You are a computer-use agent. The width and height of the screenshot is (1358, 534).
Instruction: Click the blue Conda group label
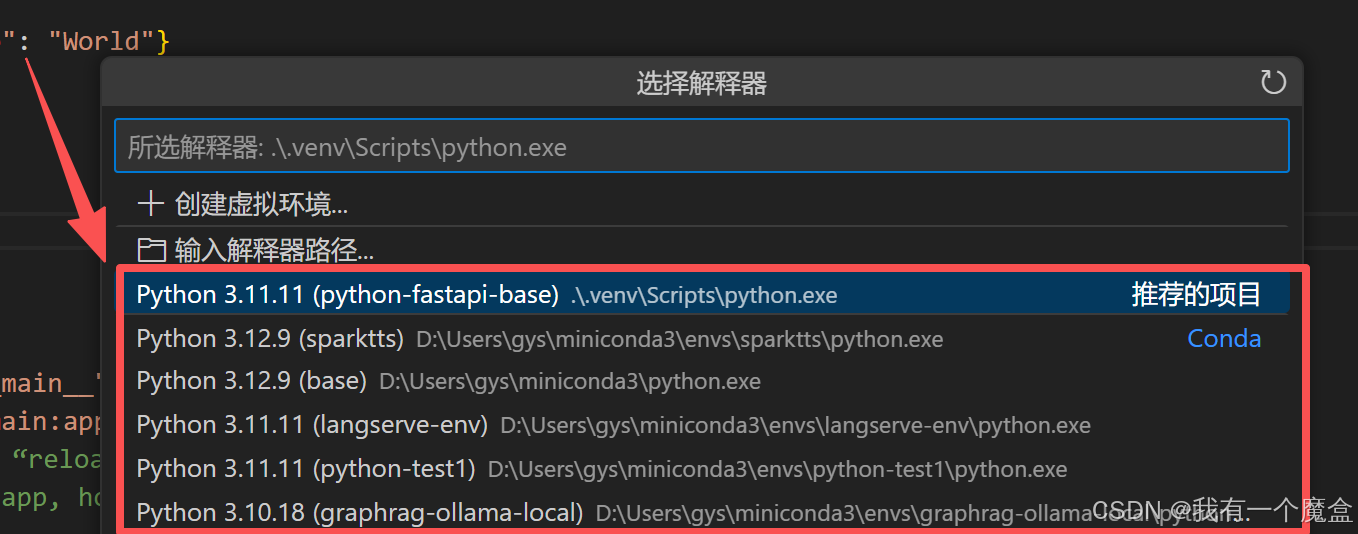click(x=1224, y=339)
